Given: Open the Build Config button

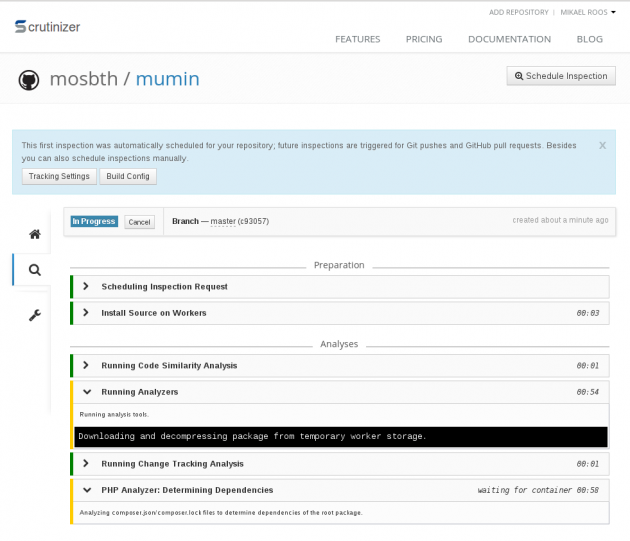Looking at the screenshot, I should [128, 176].
